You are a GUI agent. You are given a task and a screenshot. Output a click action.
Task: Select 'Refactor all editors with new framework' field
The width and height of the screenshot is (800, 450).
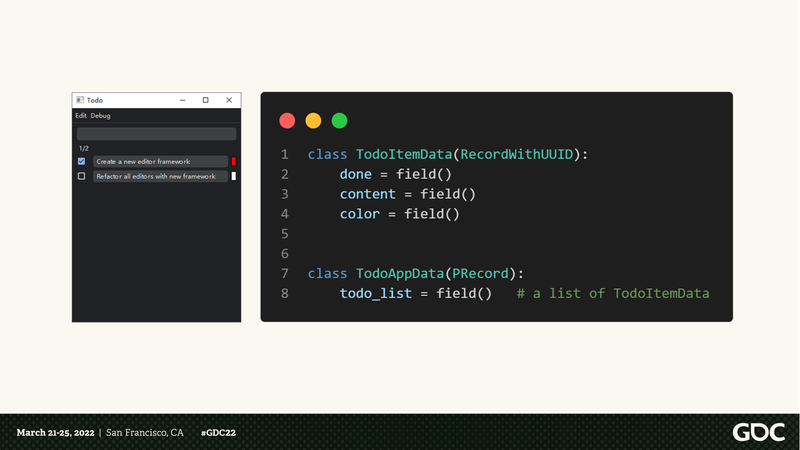pos(160,176)
